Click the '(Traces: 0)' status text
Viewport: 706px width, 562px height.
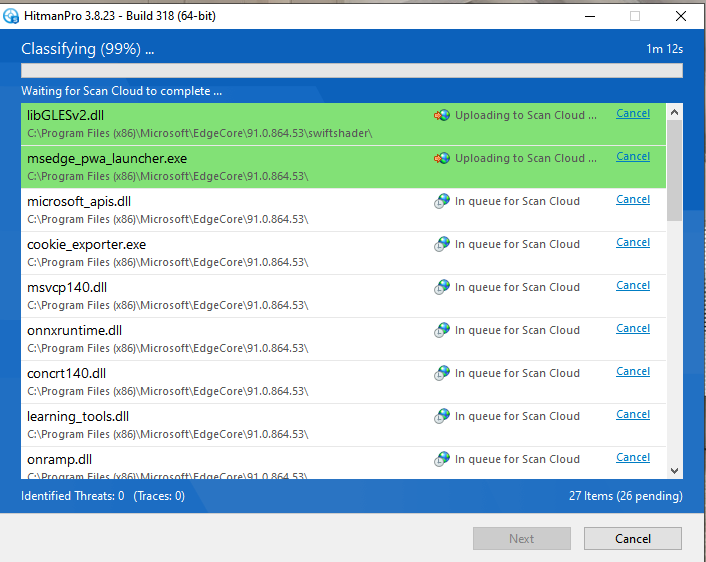coord(159,496)
